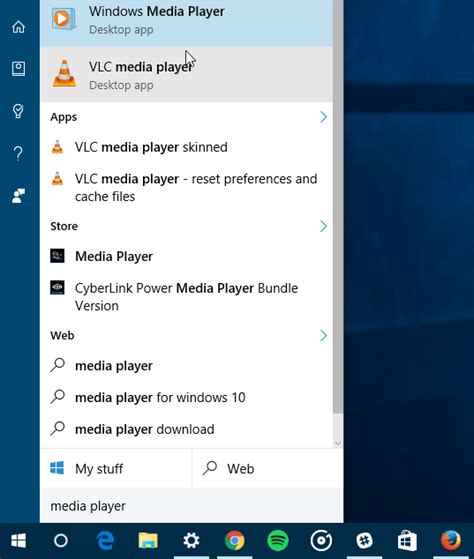Open CyberLink Power Media Player Bundle Version
Screen dimensions: 474x559
[186, 297]
